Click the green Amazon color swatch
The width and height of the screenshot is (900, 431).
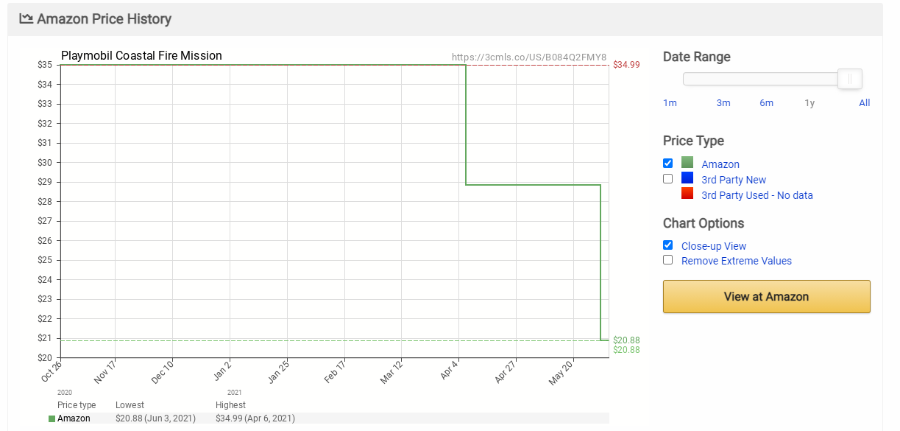coord(687,162)
